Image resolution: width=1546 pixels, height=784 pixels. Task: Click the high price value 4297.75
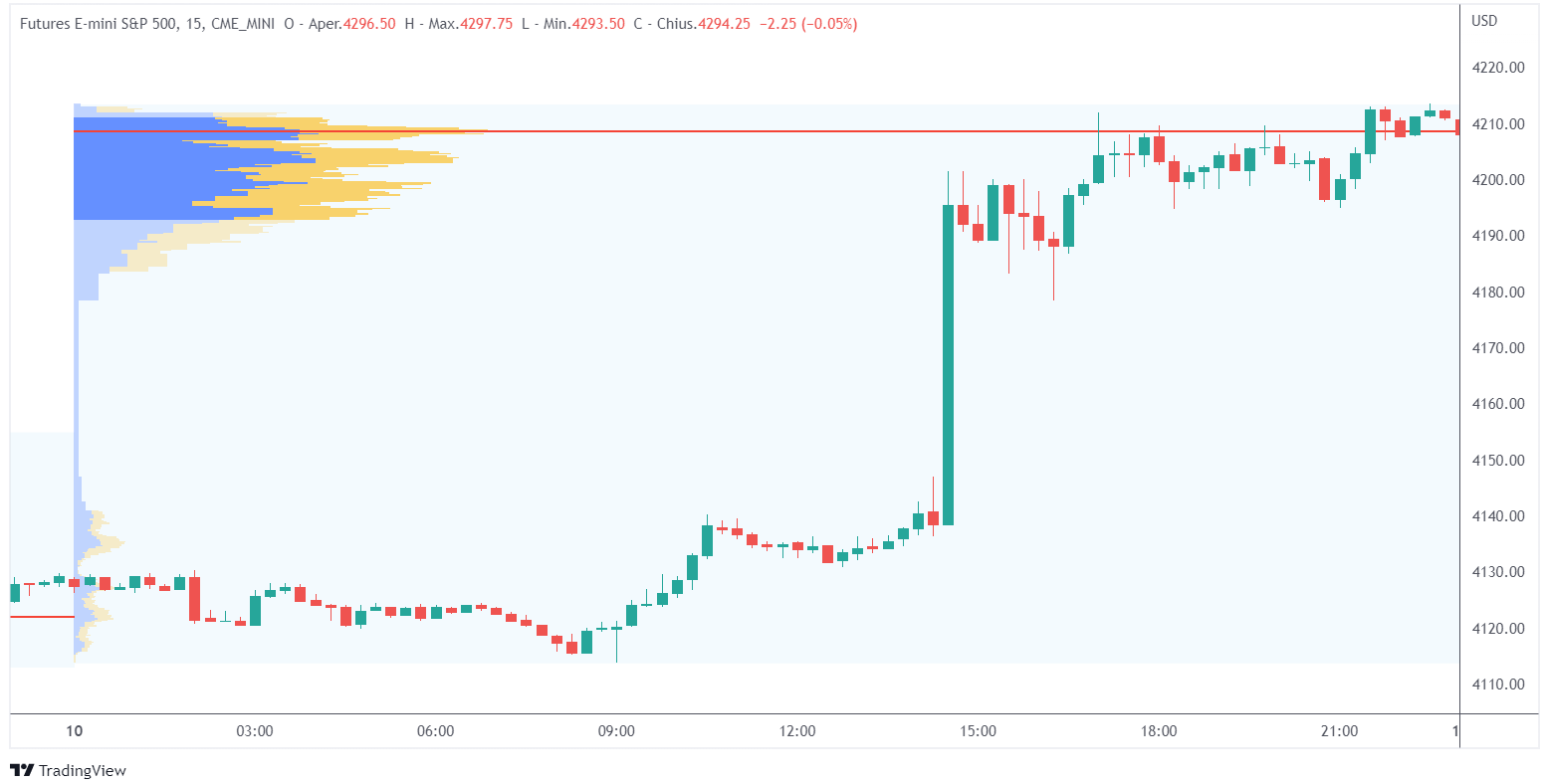(485, 24)
